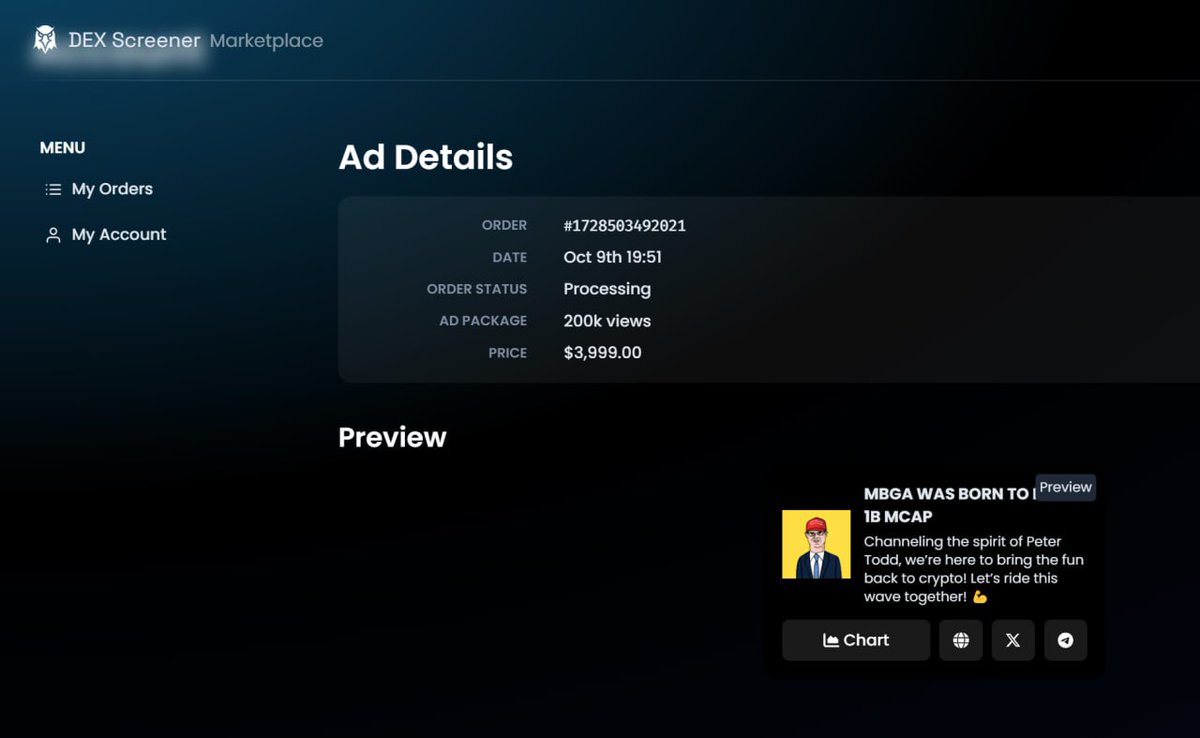
Task: Select My Orders in the sidebar menu
Action: click(x=112, y=189)
